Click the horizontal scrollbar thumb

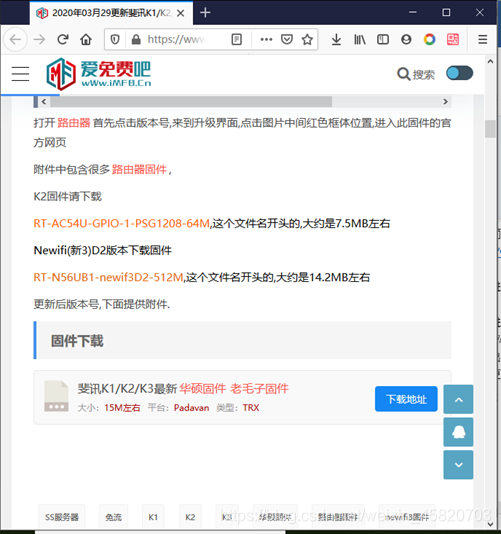(x=191, y=102)
